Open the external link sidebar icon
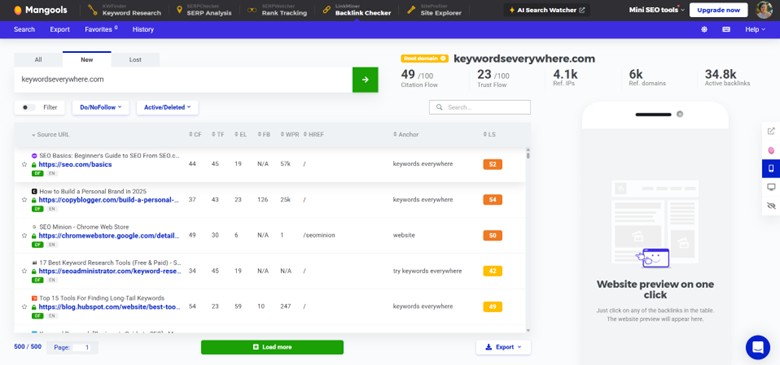The height and width of the screenshot is (365, 780). pyautogui.click(x=771, y=131)
